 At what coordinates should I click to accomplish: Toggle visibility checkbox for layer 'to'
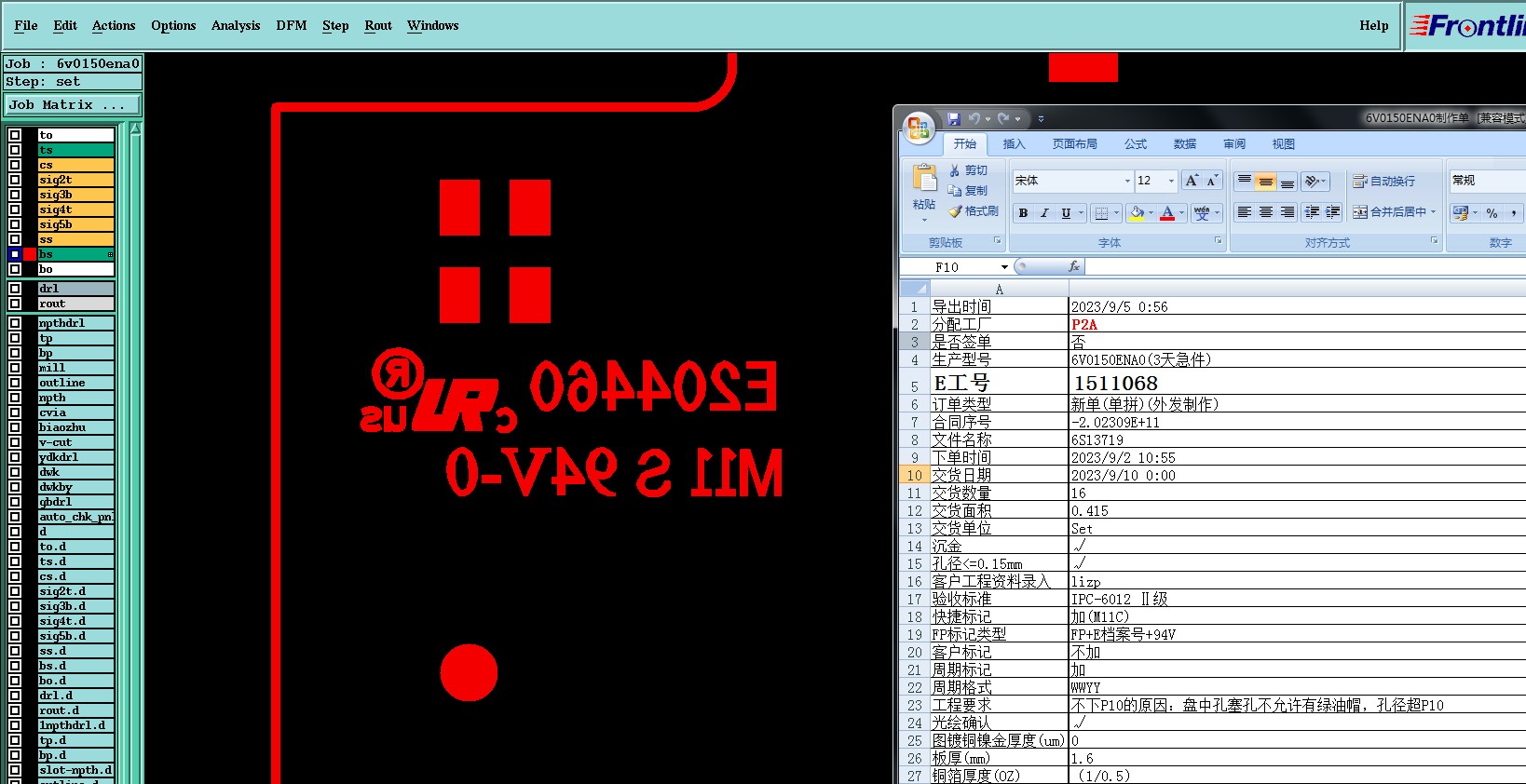pos(15,135)
